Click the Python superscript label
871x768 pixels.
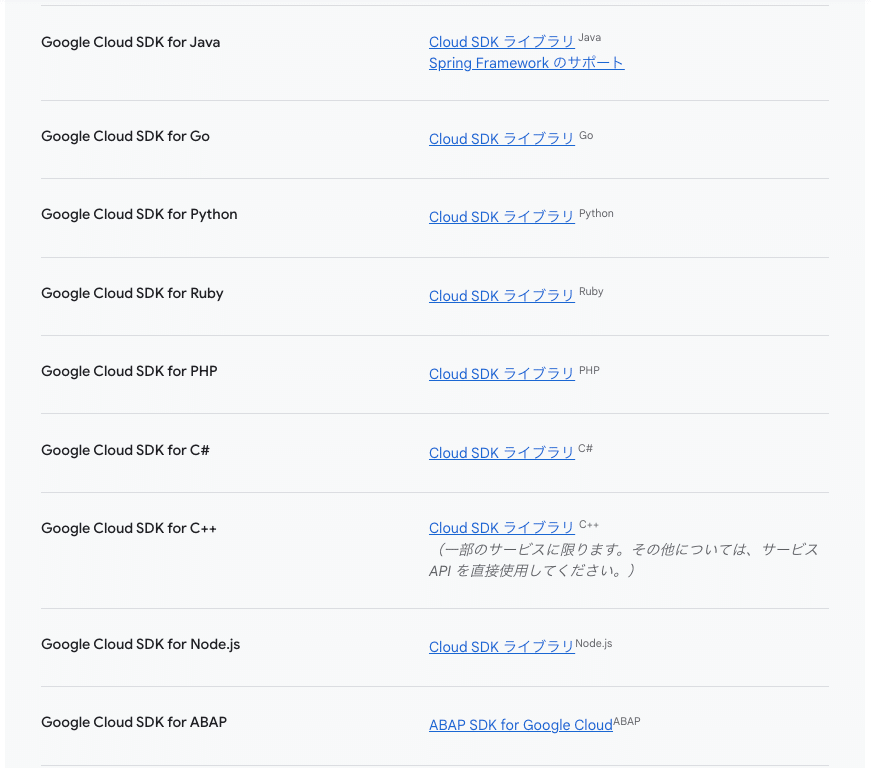pyautogui.click(x=597, y=214)
